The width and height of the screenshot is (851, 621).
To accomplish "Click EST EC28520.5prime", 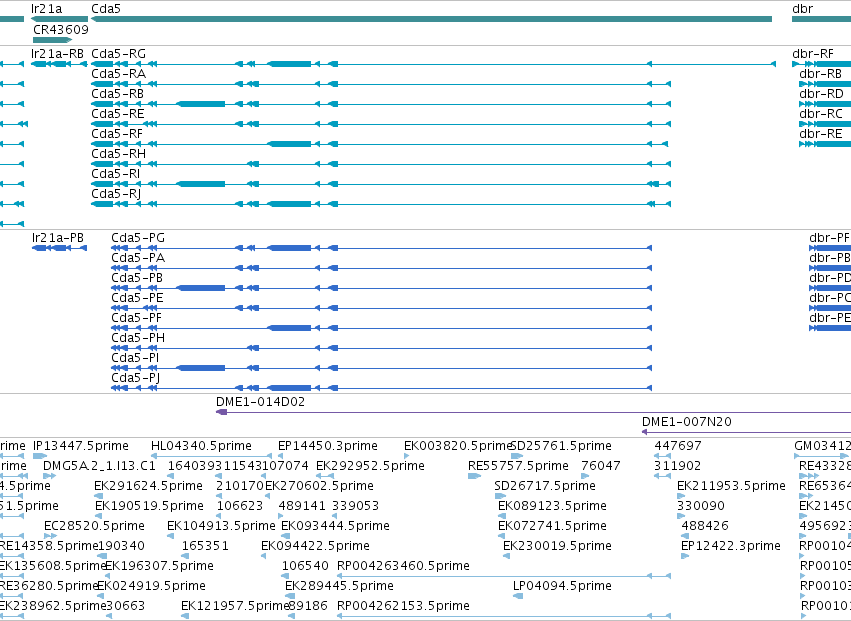I will (94, 526).
